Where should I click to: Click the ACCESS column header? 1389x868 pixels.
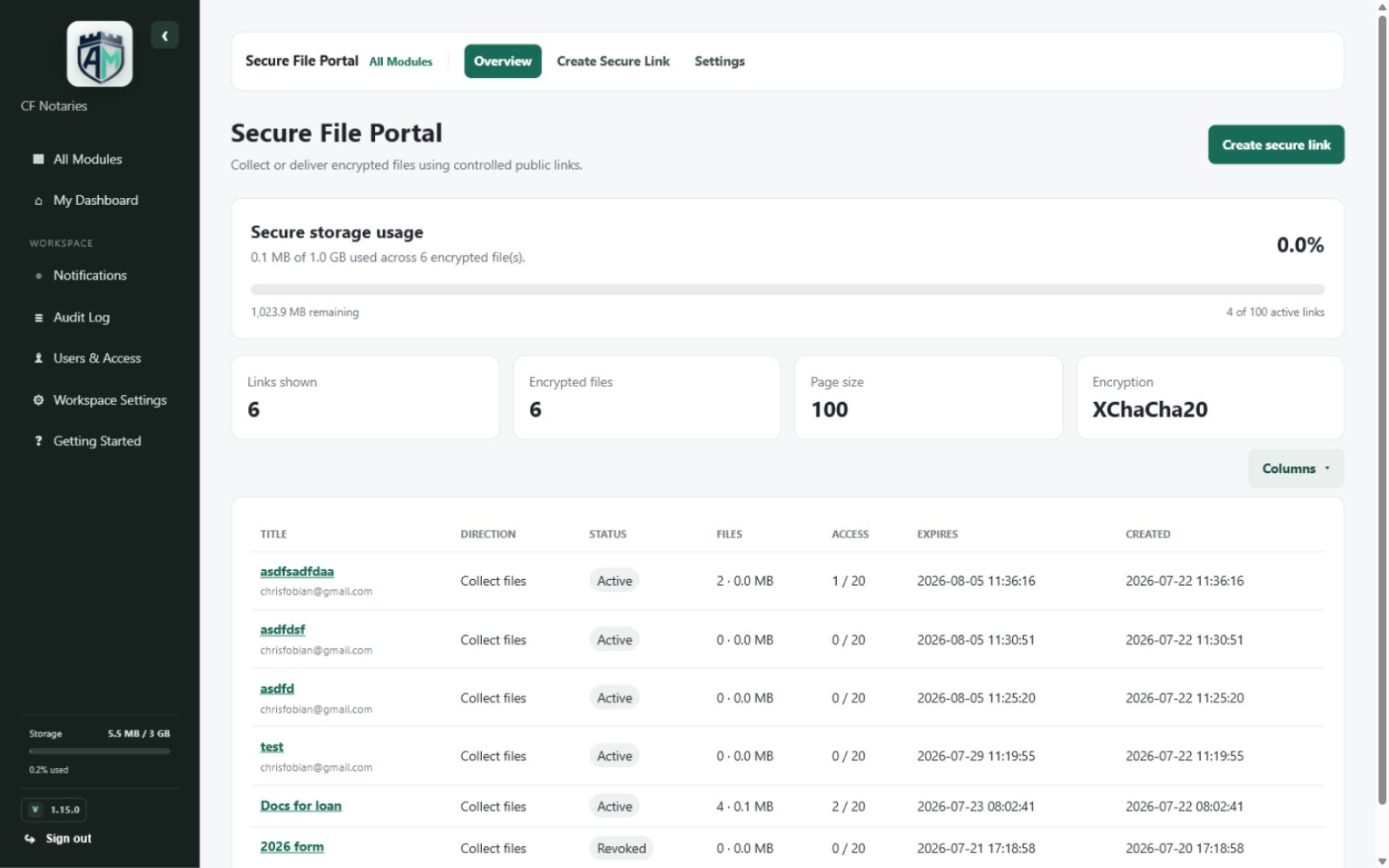tap(850, 534)
